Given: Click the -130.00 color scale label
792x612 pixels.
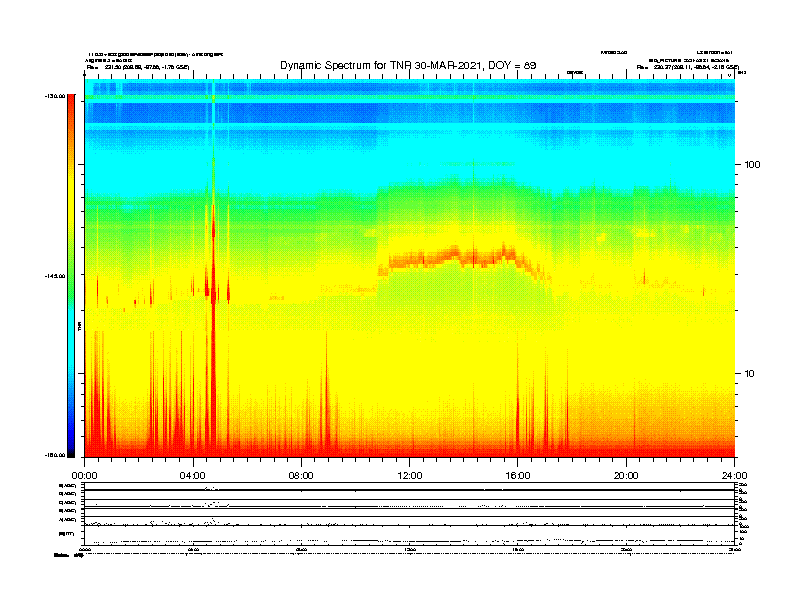Looking at the screenshot, I should [x=55, y=96].
